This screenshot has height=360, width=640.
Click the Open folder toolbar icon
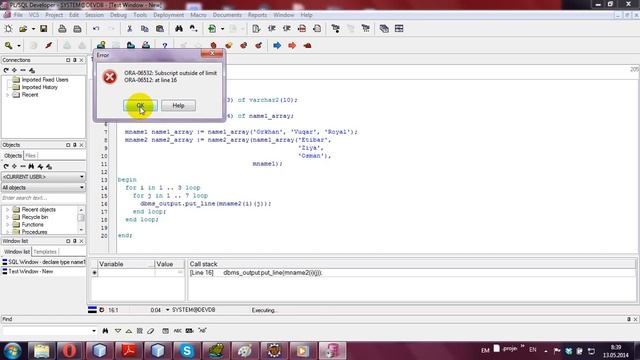coord(23,29)
